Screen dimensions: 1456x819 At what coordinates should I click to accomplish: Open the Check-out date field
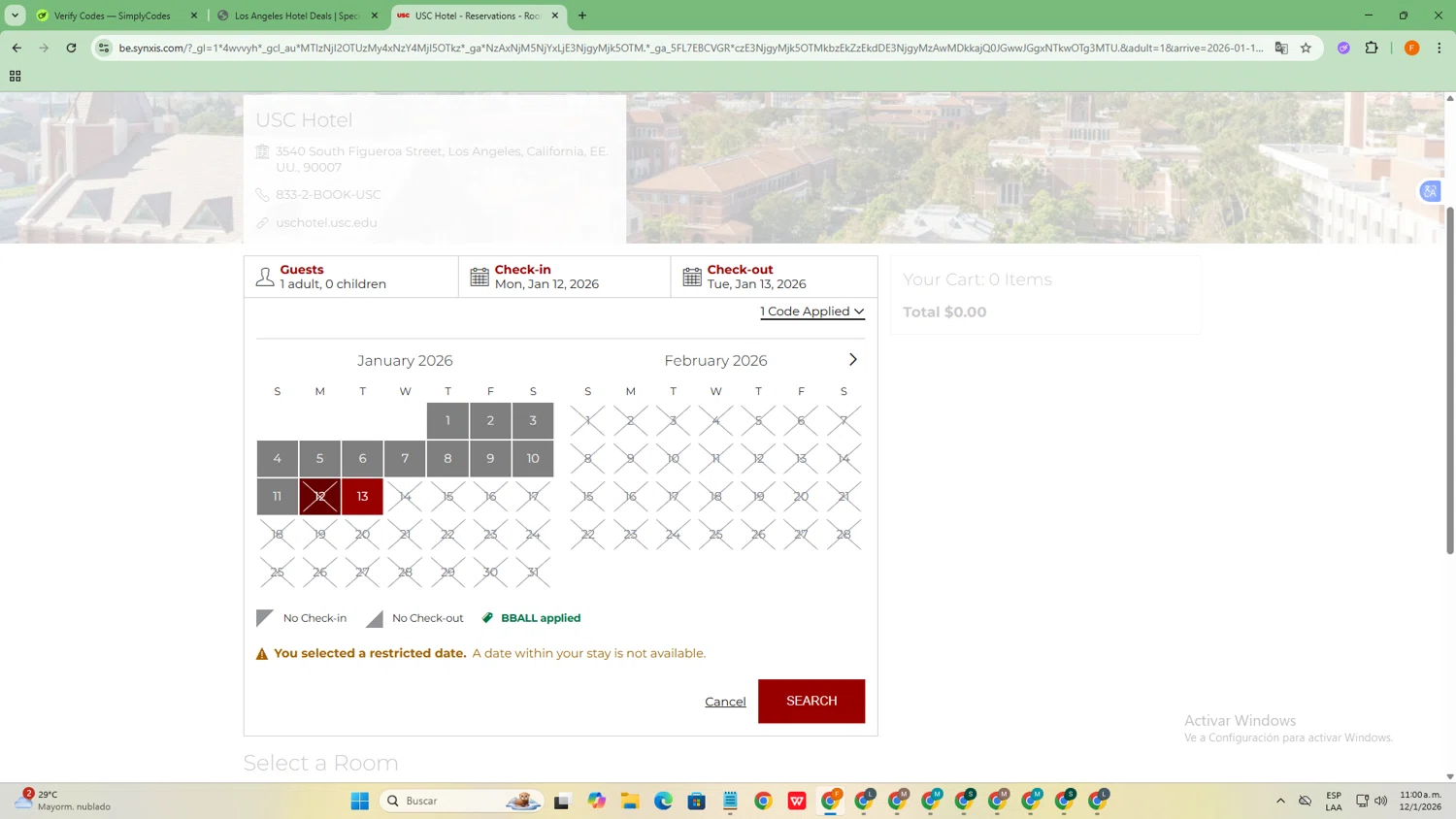(x=774, y=277)
